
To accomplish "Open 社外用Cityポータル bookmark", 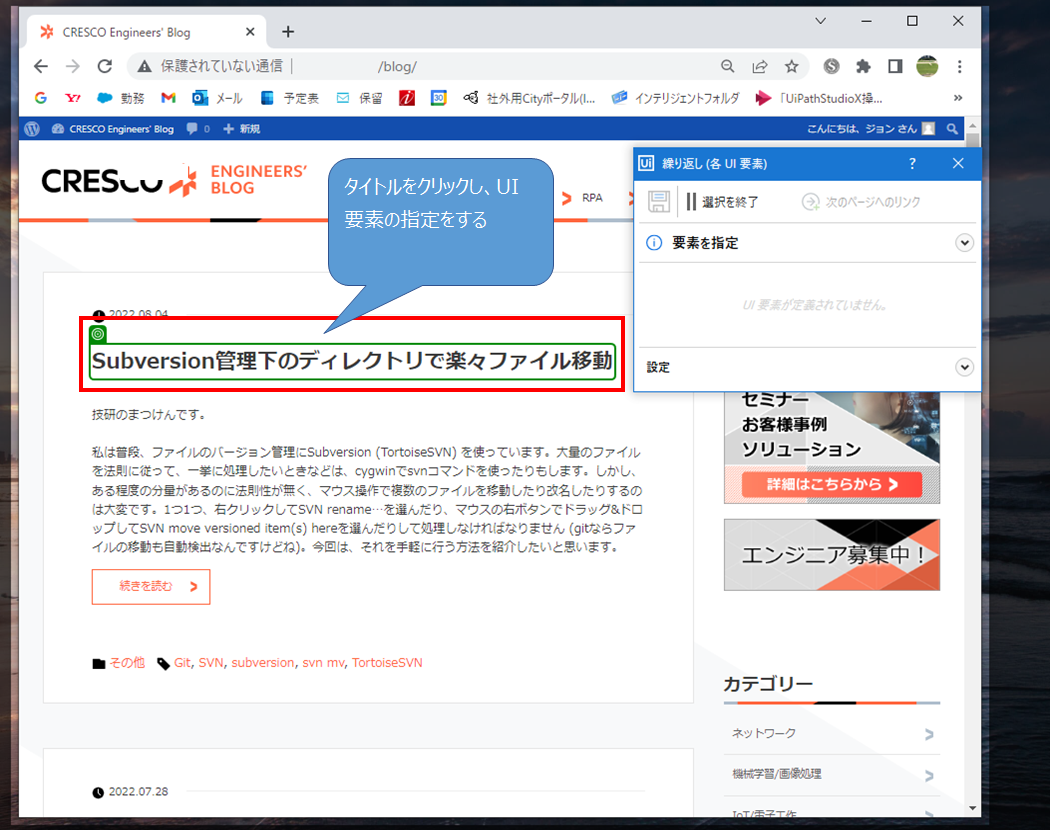I will point(529,98).
